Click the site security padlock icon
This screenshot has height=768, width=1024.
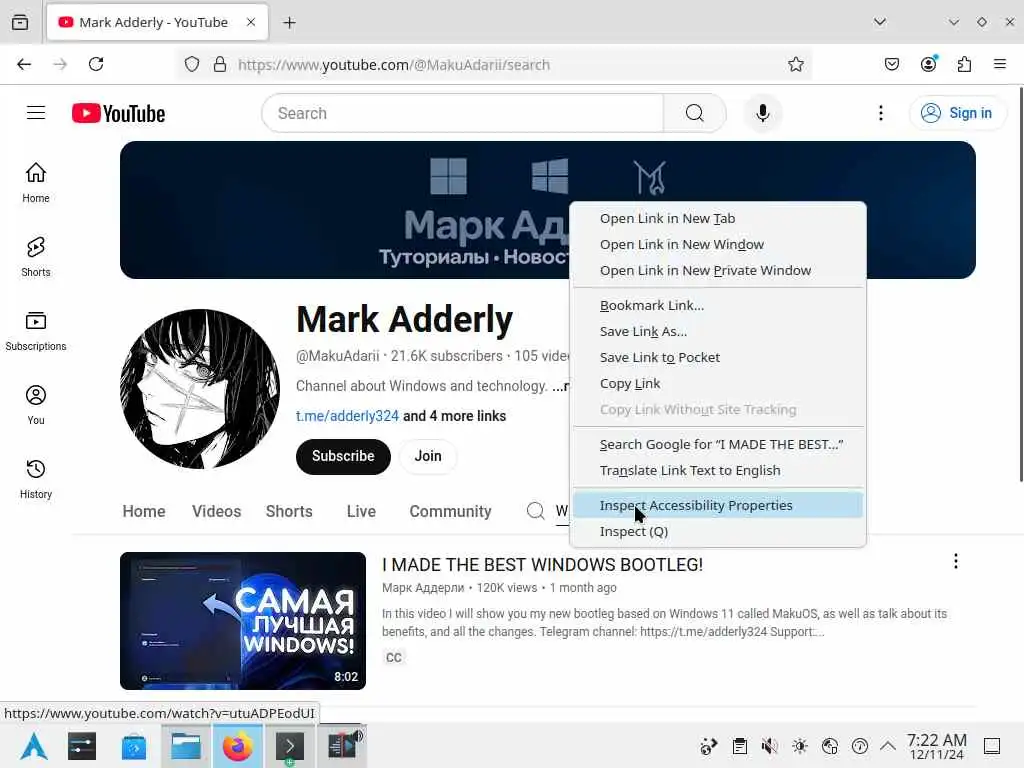point(220,64)
